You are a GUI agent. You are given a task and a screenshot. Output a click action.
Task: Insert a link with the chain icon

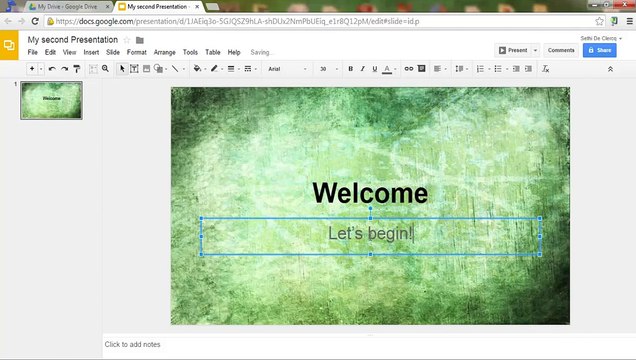409,69
